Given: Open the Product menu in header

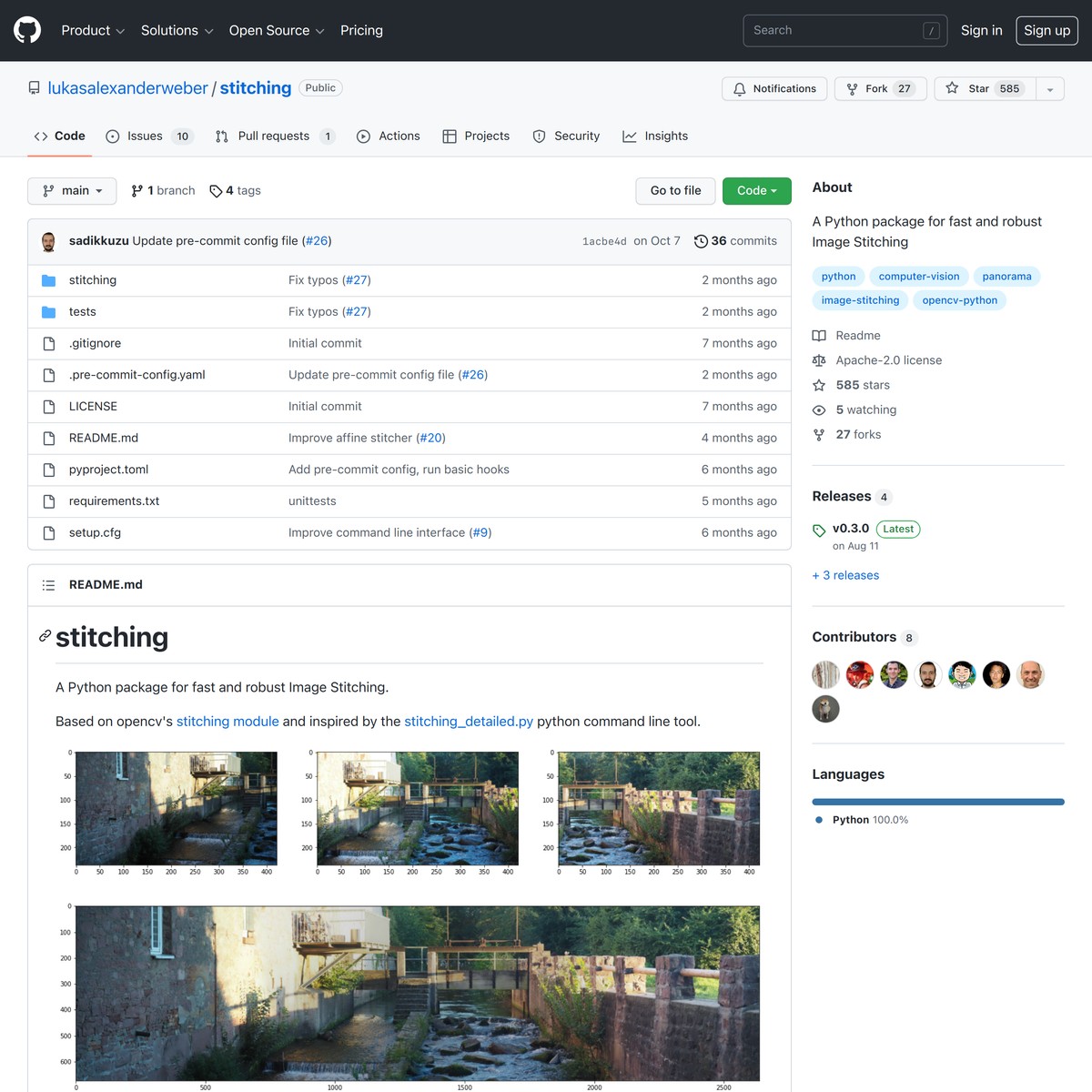Looking at the screenshot, I should (92, 30).
